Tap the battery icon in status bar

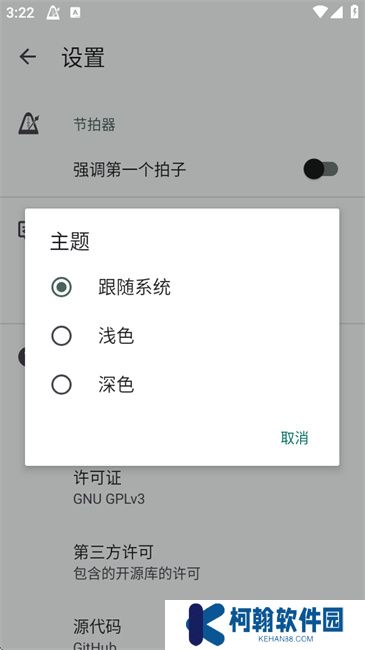(x=354, y=12)
